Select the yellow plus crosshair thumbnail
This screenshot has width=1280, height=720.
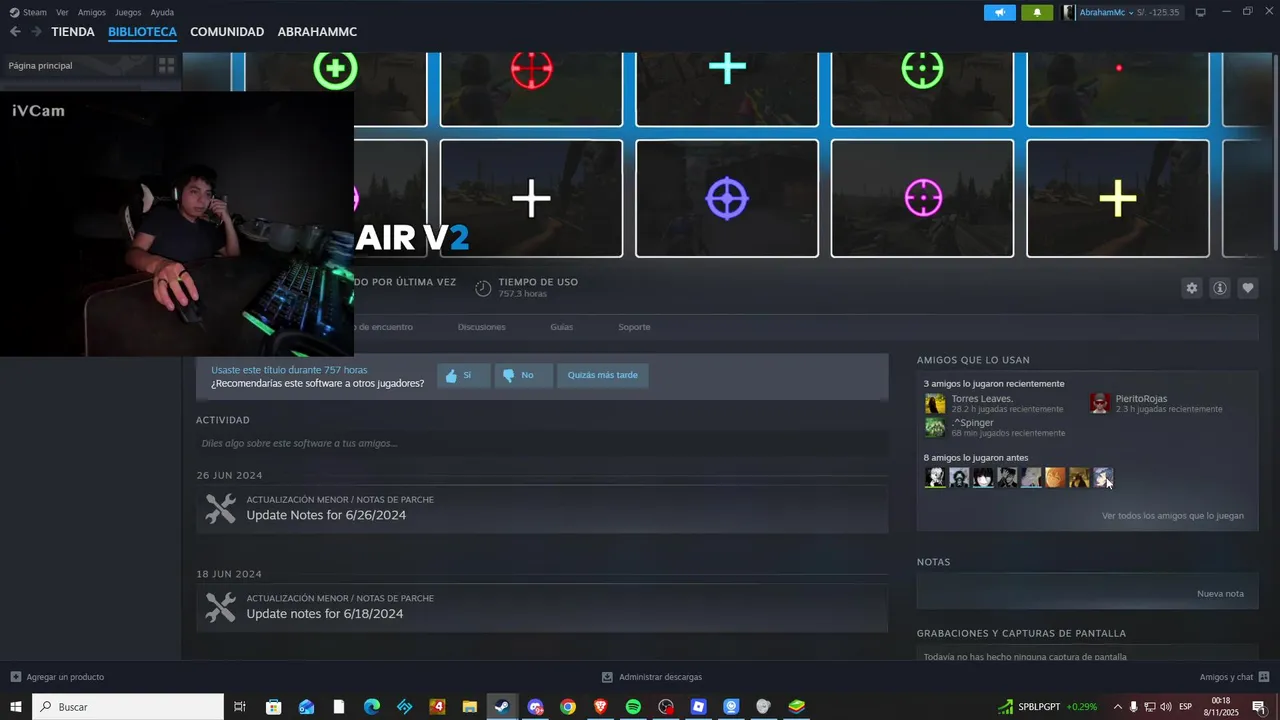[x=1118, y=198]
